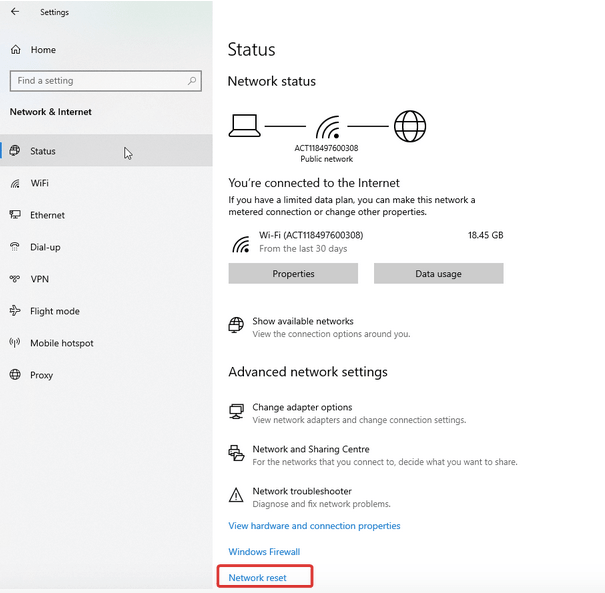The width and height of the screenshot is (605, 593).
Task: Click the Public network label
Action: click(326, 159)
